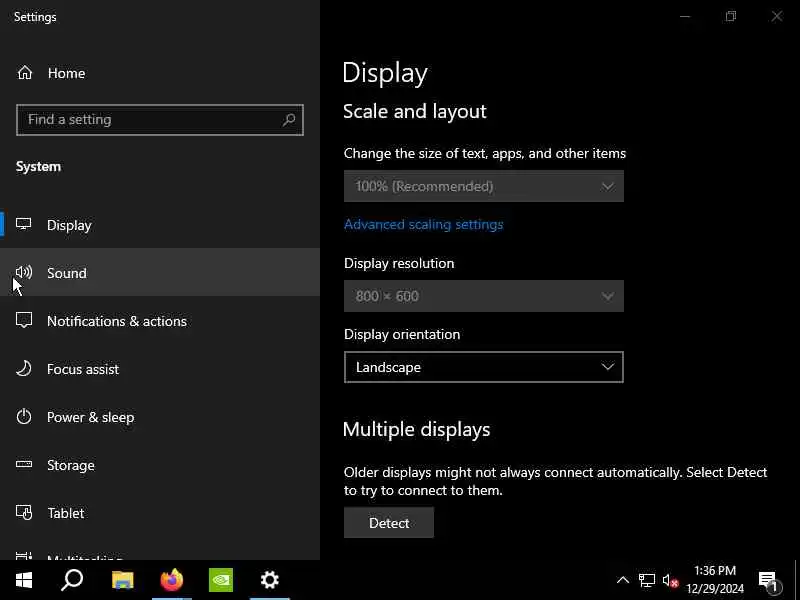Open Power & sleep settings
This screenshot has height=600, width=800.
tap(160, 416)
